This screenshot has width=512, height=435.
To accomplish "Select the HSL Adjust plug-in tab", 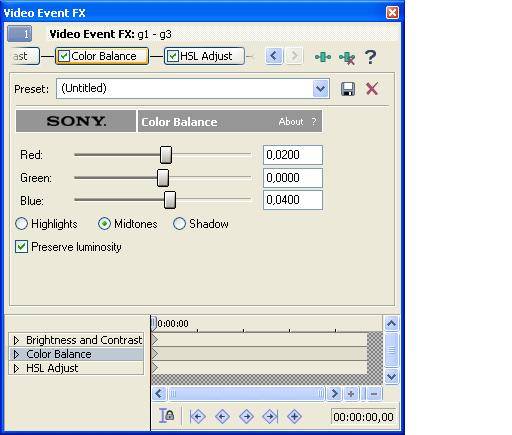I will (204, 56).
